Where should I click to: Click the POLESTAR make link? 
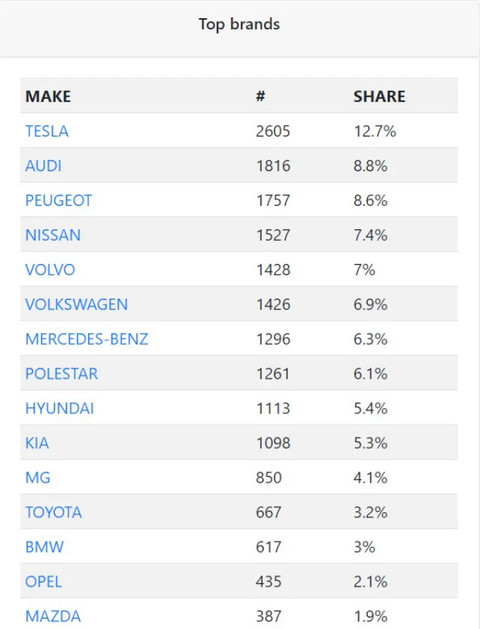pos(61,374)
